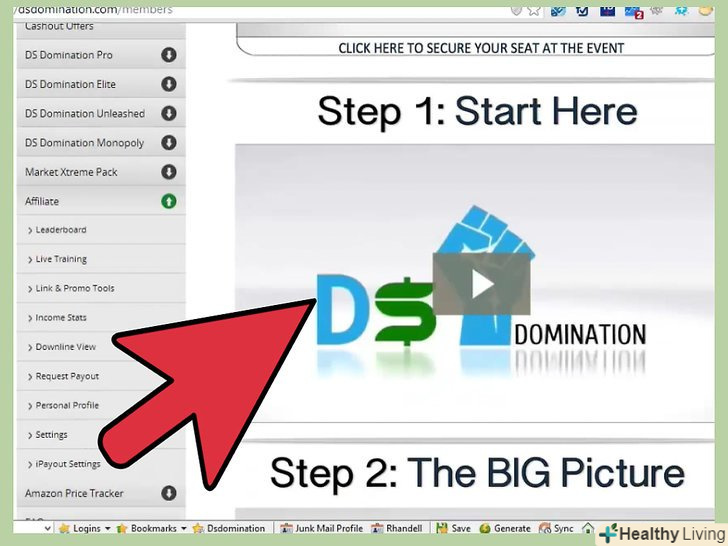The image size is (728, 546).
Task: Click the blue checkmark extension icon
Action: click(x=582, y=10)
